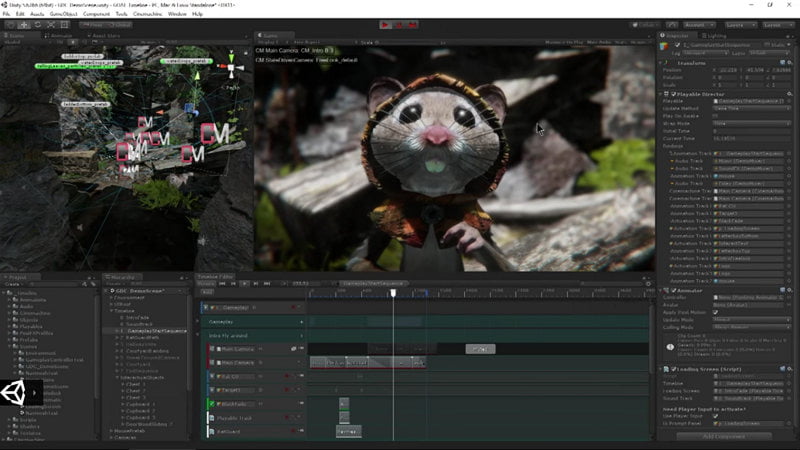Click the Play button in the top toolbar
This screenshot has height=450, width=800.
pos(386,24)
